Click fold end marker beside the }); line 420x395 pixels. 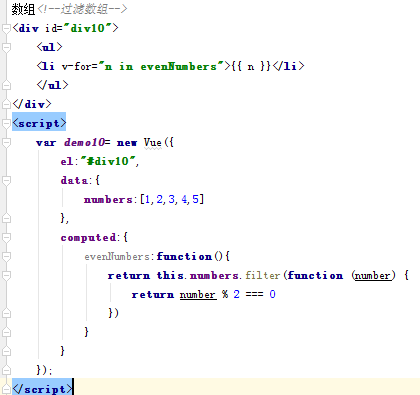6,370
